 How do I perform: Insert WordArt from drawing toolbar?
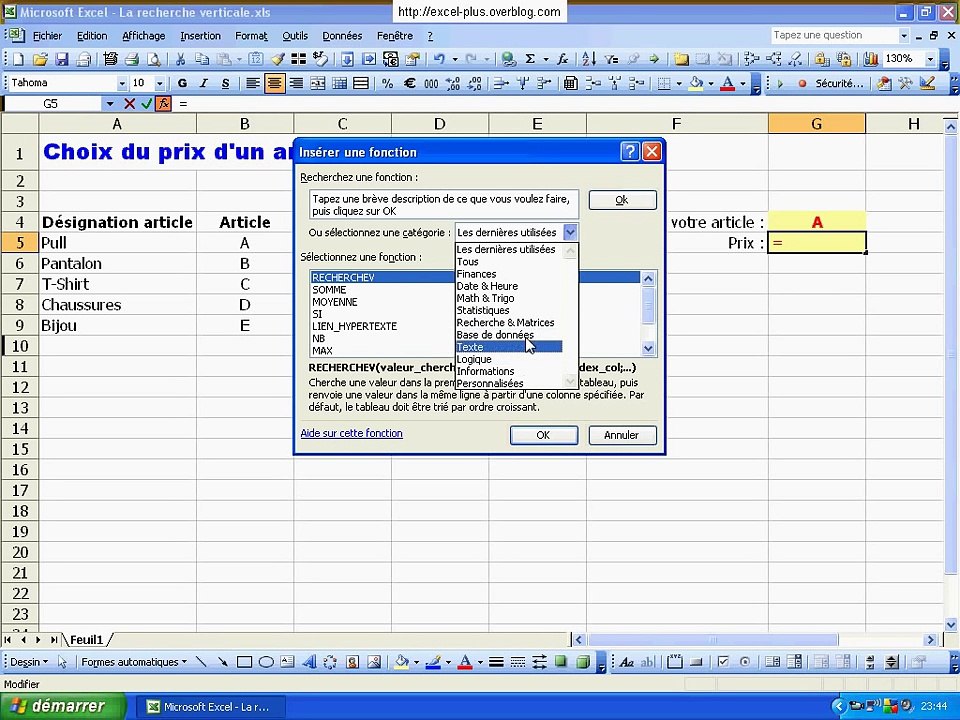point(309,662)
